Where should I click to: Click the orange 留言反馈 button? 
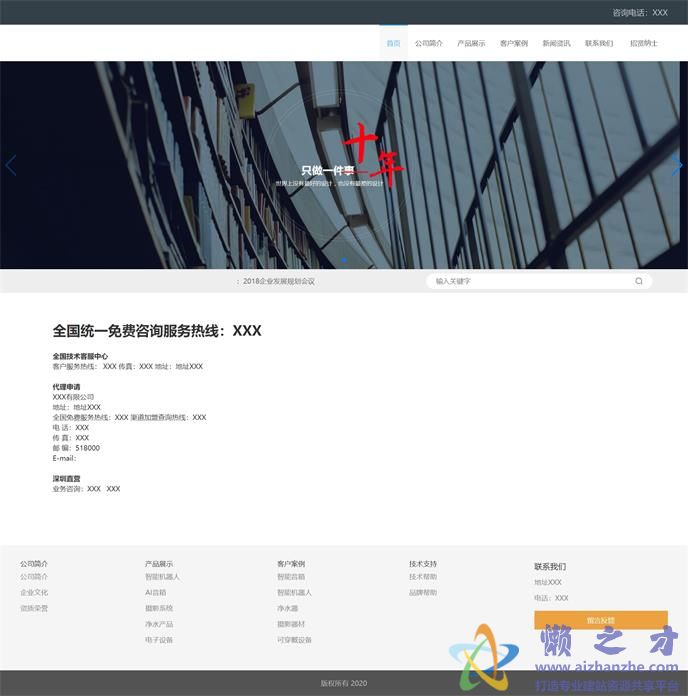[601, 620]
